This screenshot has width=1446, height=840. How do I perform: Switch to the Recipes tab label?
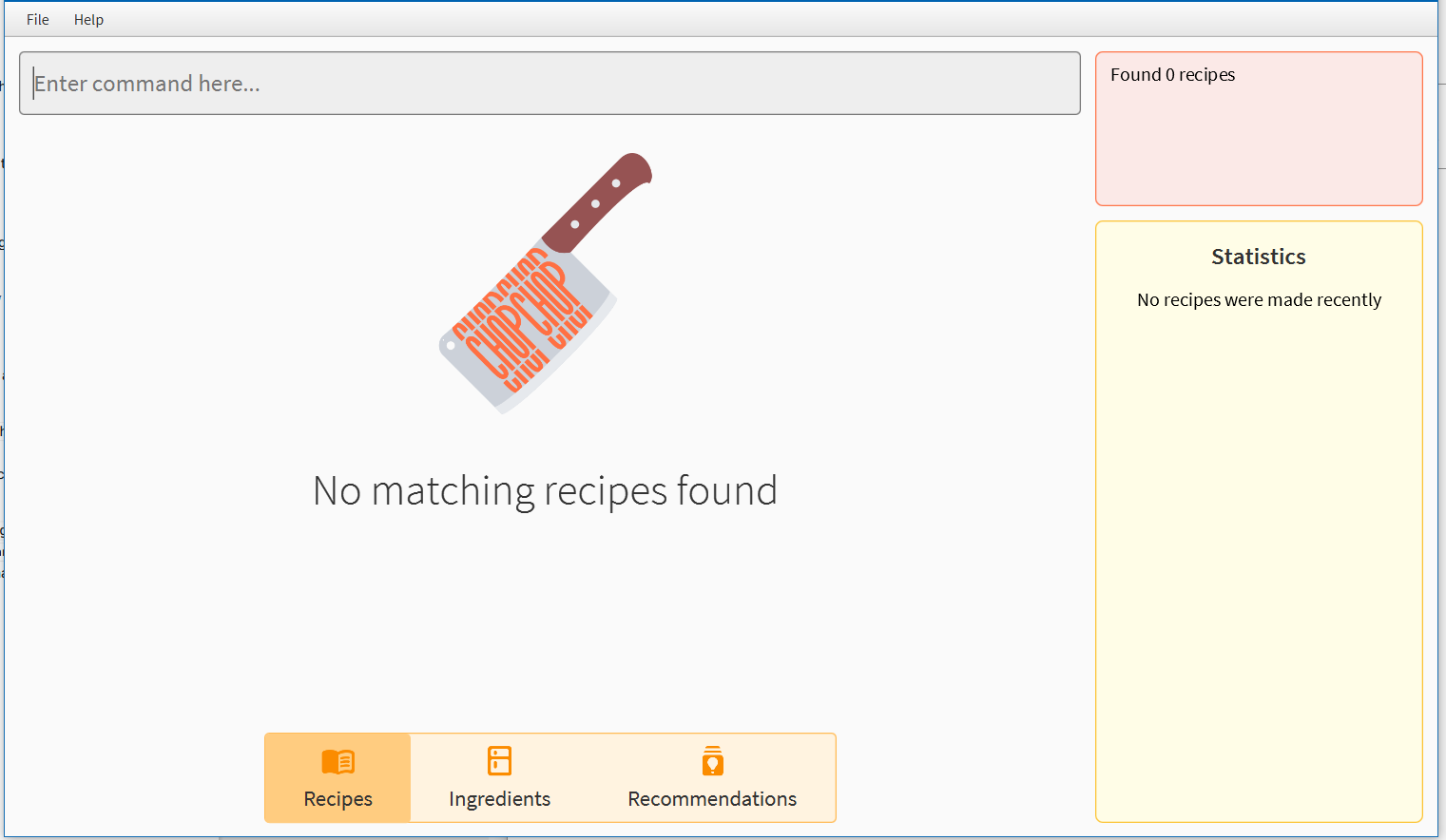pyautogui.click(x=337, y=799)
